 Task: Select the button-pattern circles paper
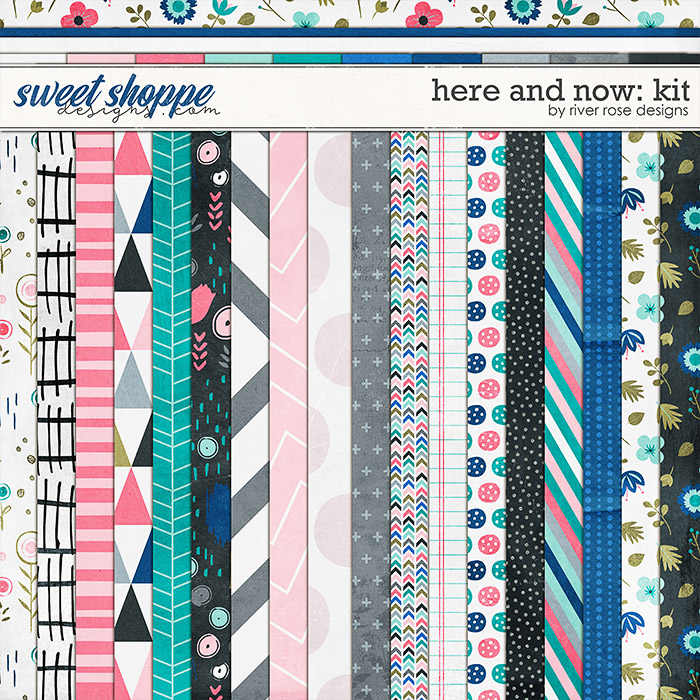[x=487, y=416]
